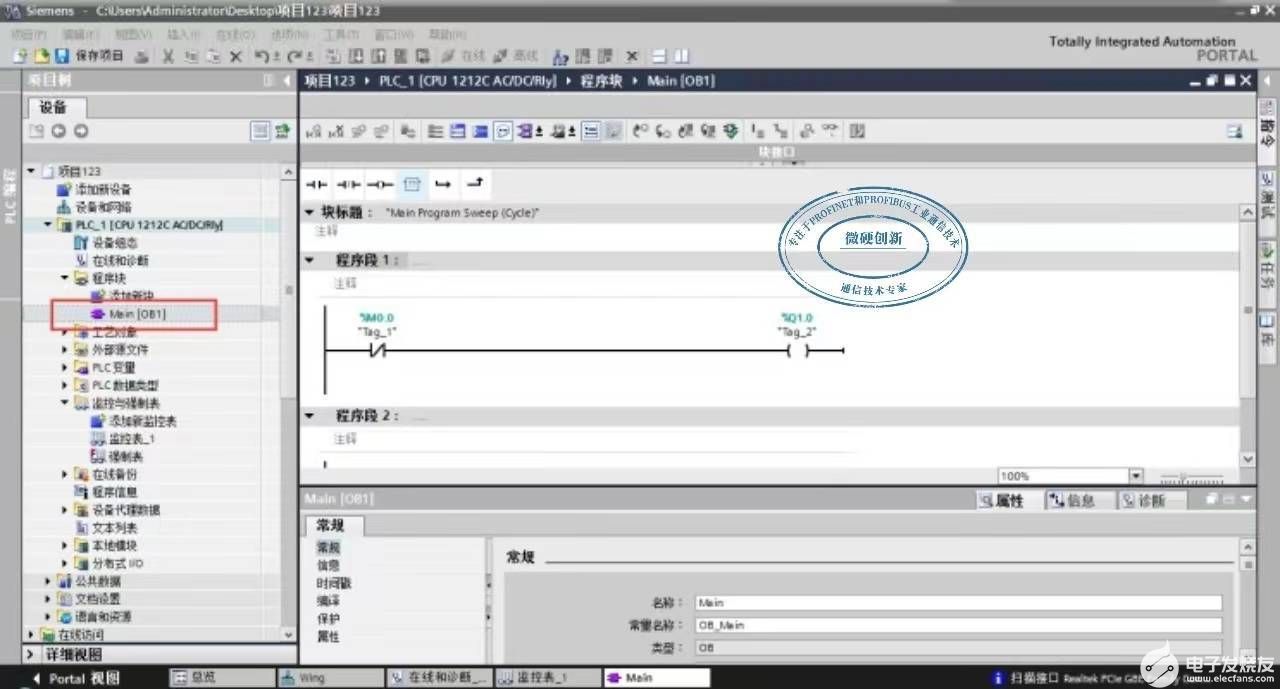The width and height of the screenshot is (1280, 689).
Task: Click the project tree forward arrow icon
Action: [81, 131]
